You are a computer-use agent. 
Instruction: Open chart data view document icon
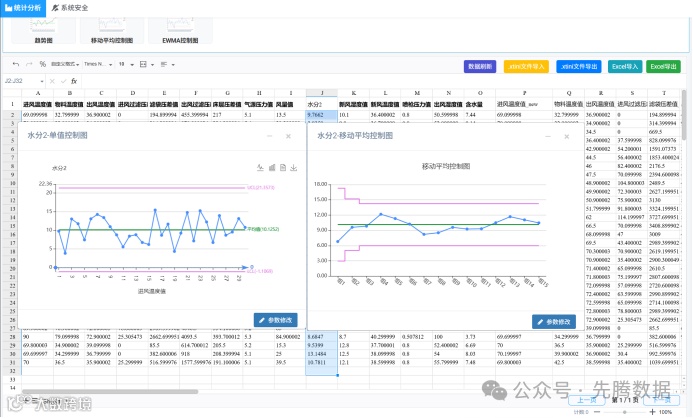283,167
